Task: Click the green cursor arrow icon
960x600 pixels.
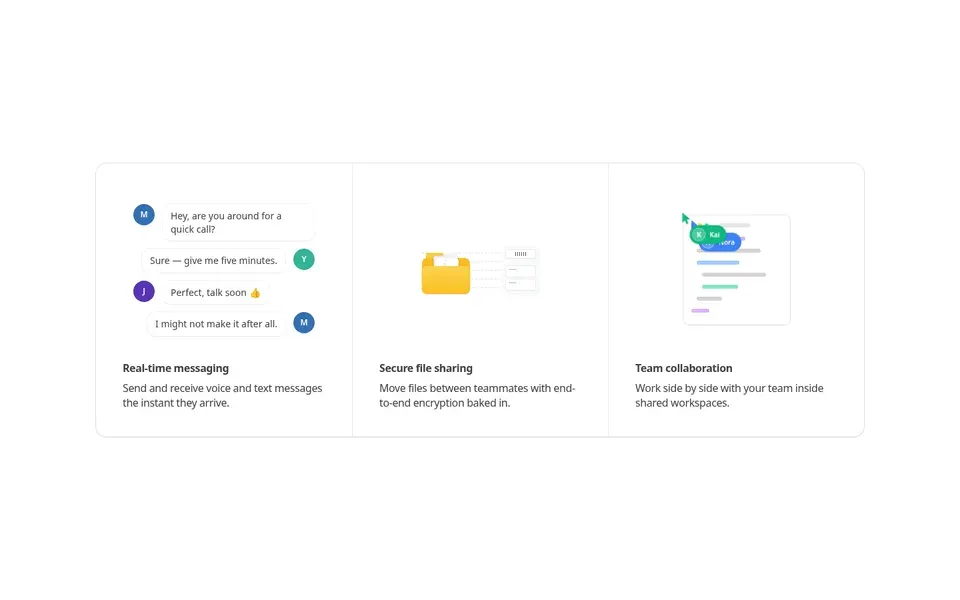Action: coord(686,219)
